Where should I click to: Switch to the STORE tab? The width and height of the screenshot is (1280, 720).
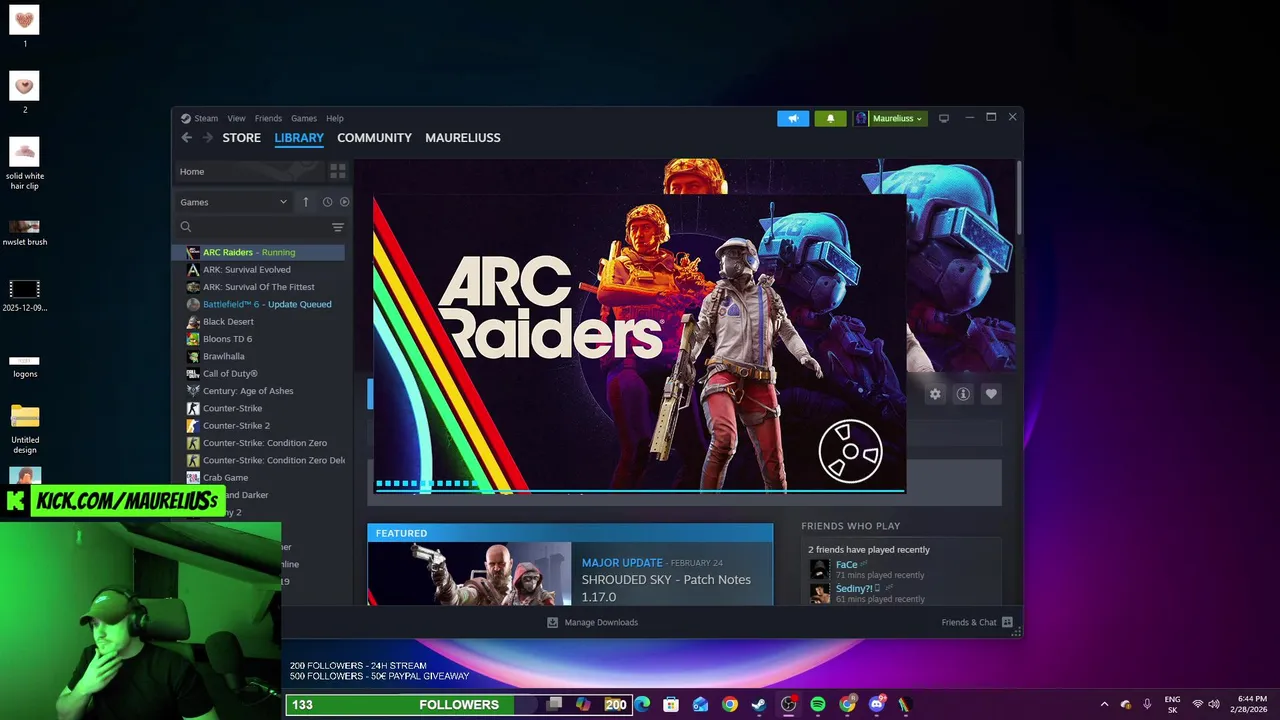(241, 138)
